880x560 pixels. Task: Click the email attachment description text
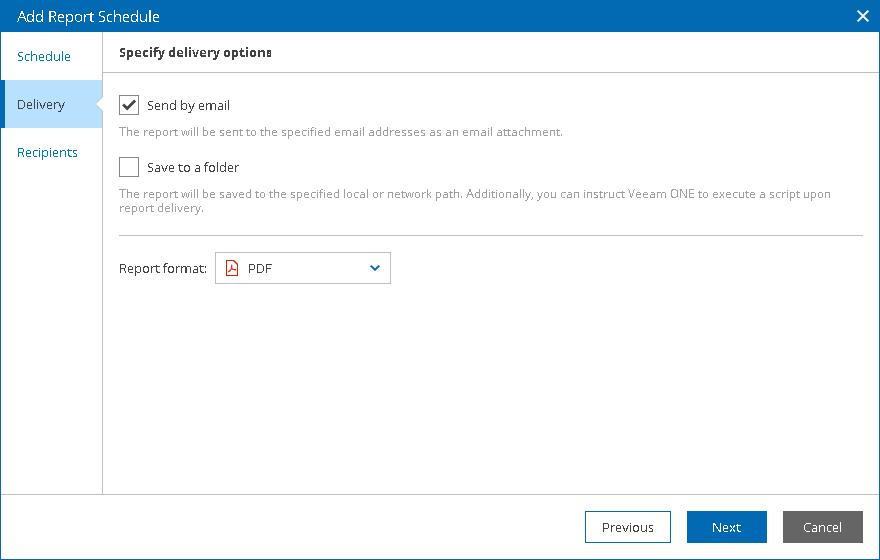point(340,132)
